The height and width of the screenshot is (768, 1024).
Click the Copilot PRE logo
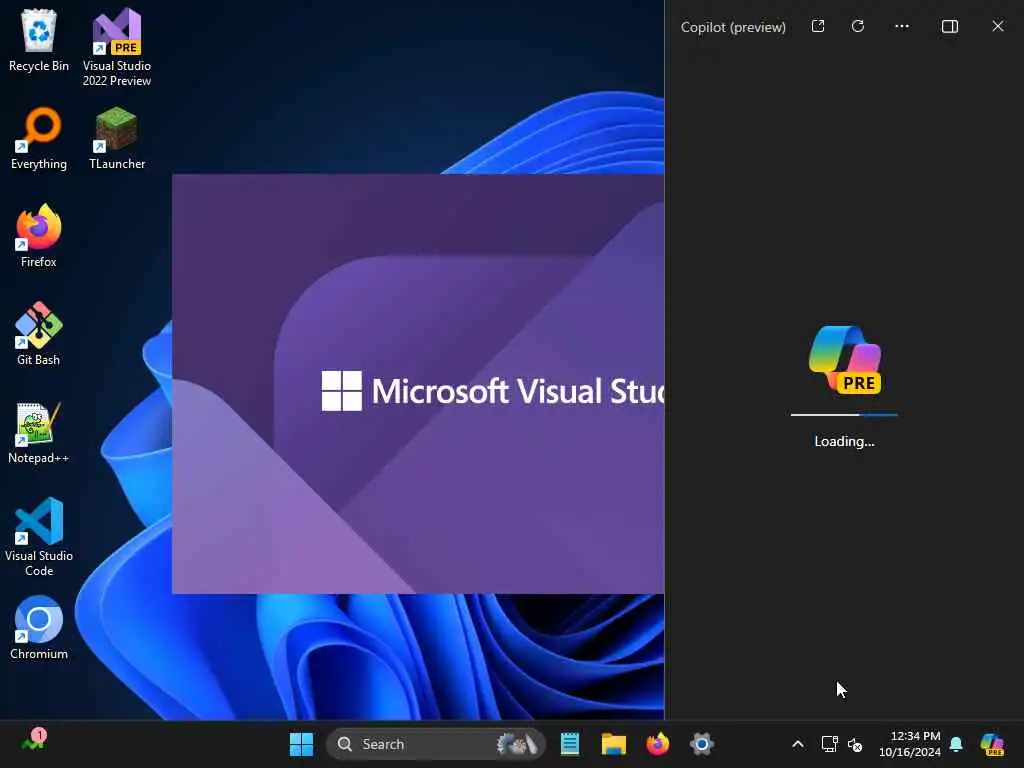(x=845, y=360)
